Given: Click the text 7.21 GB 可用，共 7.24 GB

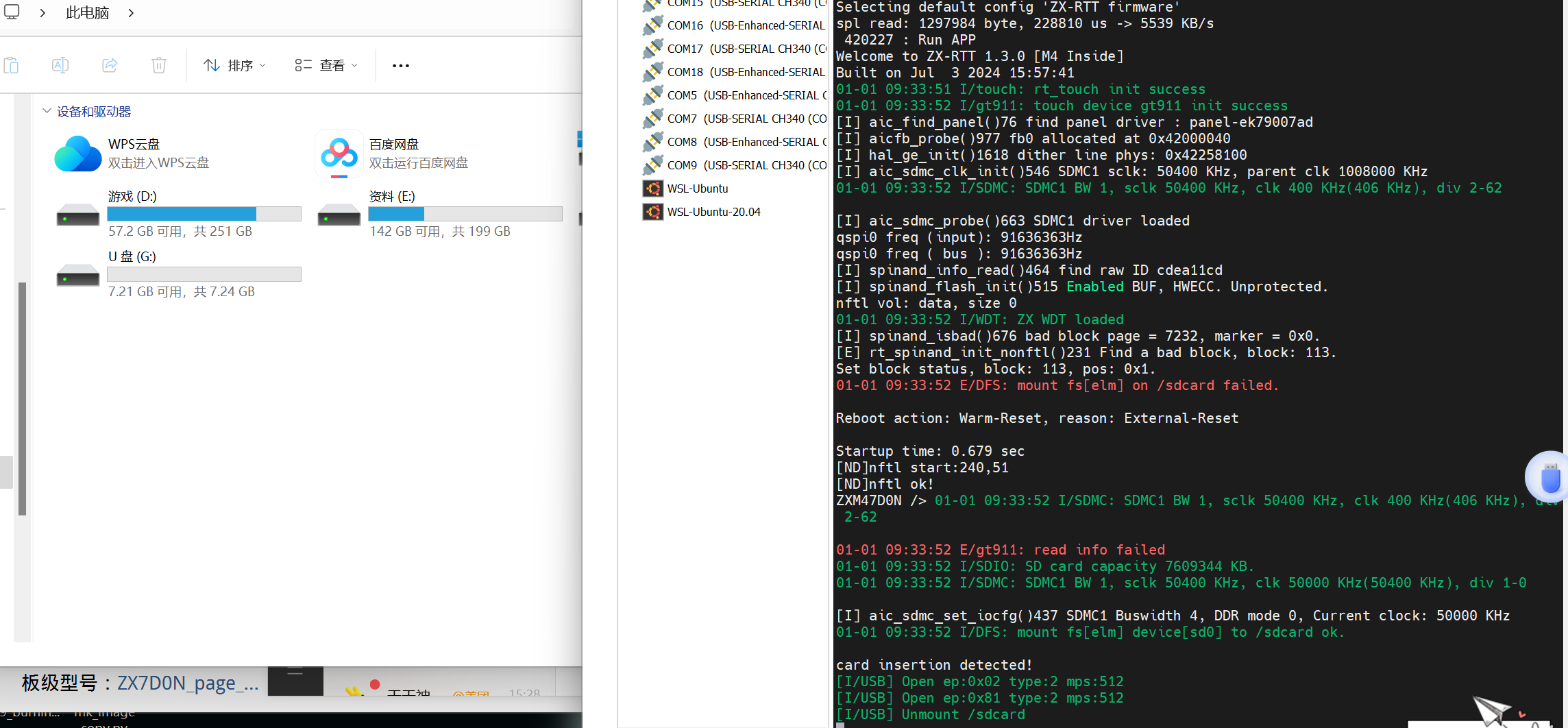Looking at the screenshot, I should 182,292.
